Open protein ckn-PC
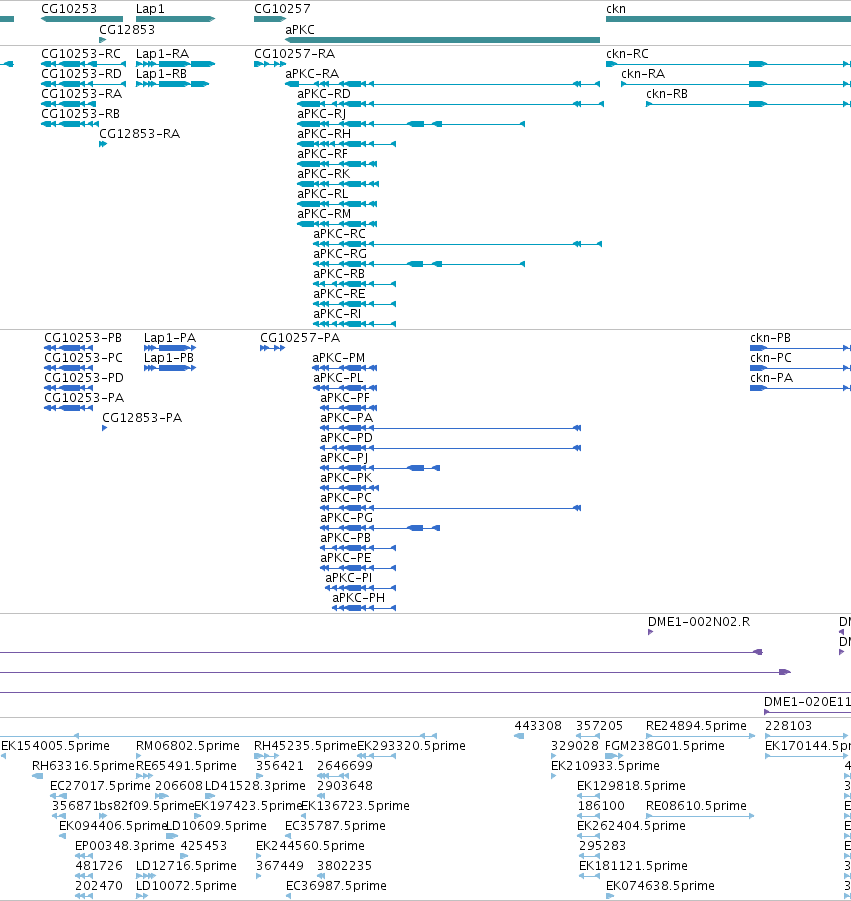This screenshot has width=851, height=901. (x=771, y=358)
